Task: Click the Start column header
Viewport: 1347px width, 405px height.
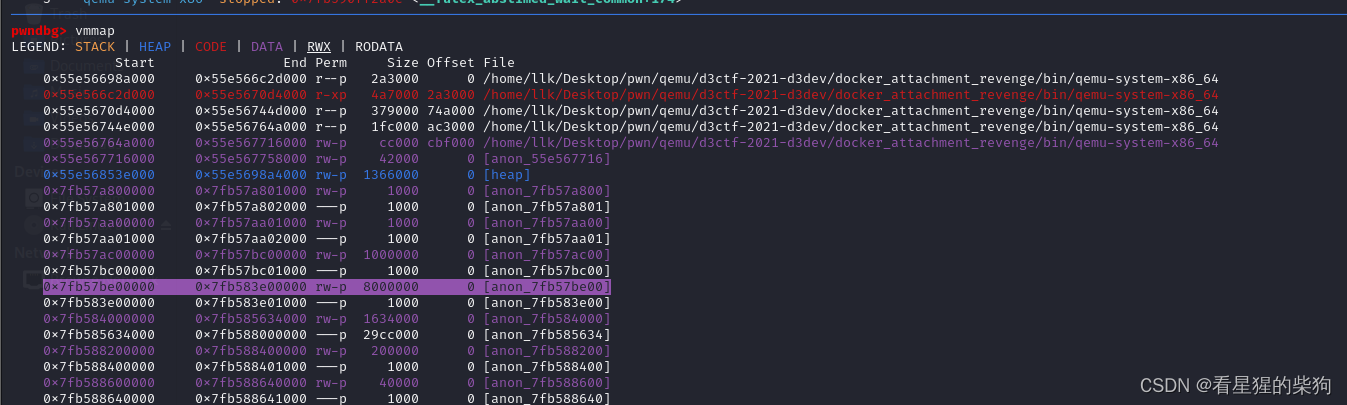Action: coord(135,63)
